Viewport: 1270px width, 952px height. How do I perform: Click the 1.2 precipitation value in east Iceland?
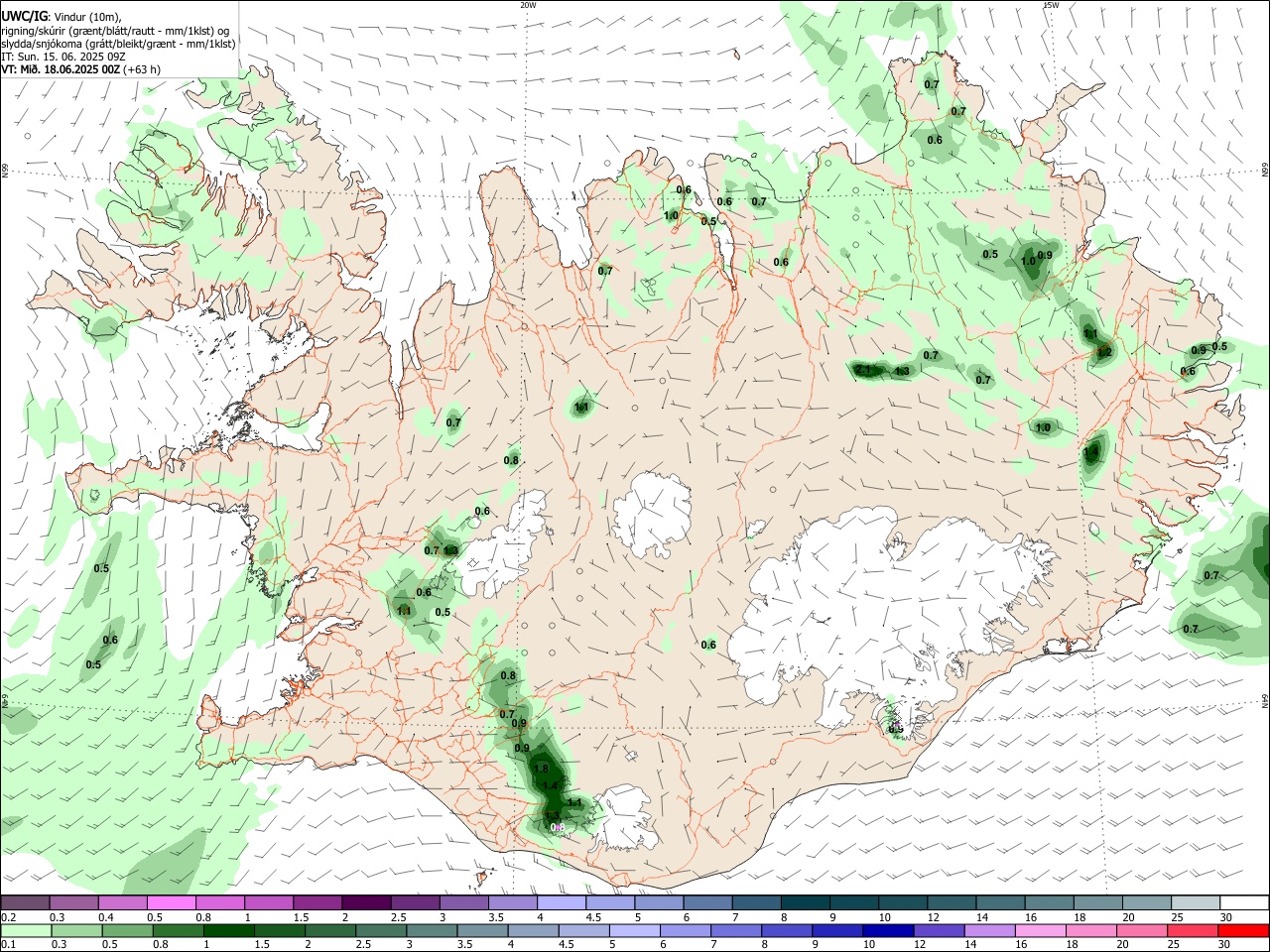click(x=1104, y=352)
